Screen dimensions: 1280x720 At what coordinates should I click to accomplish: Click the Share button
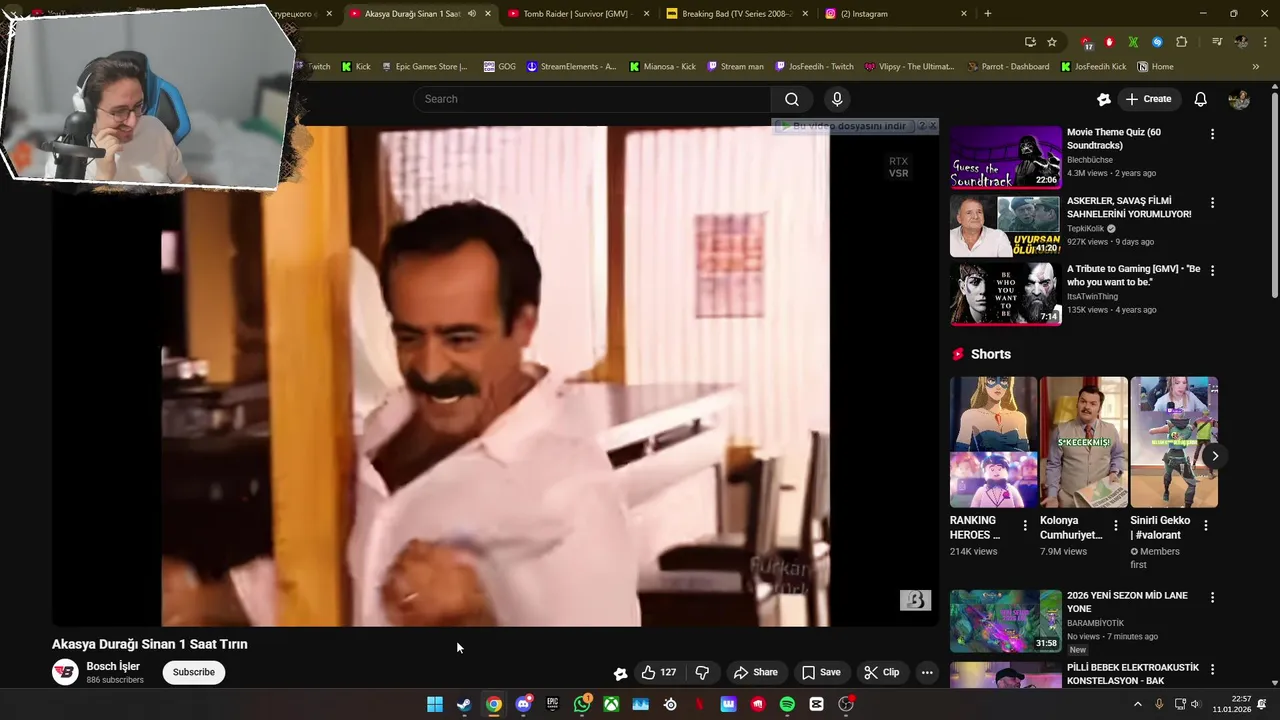[755, 672]
